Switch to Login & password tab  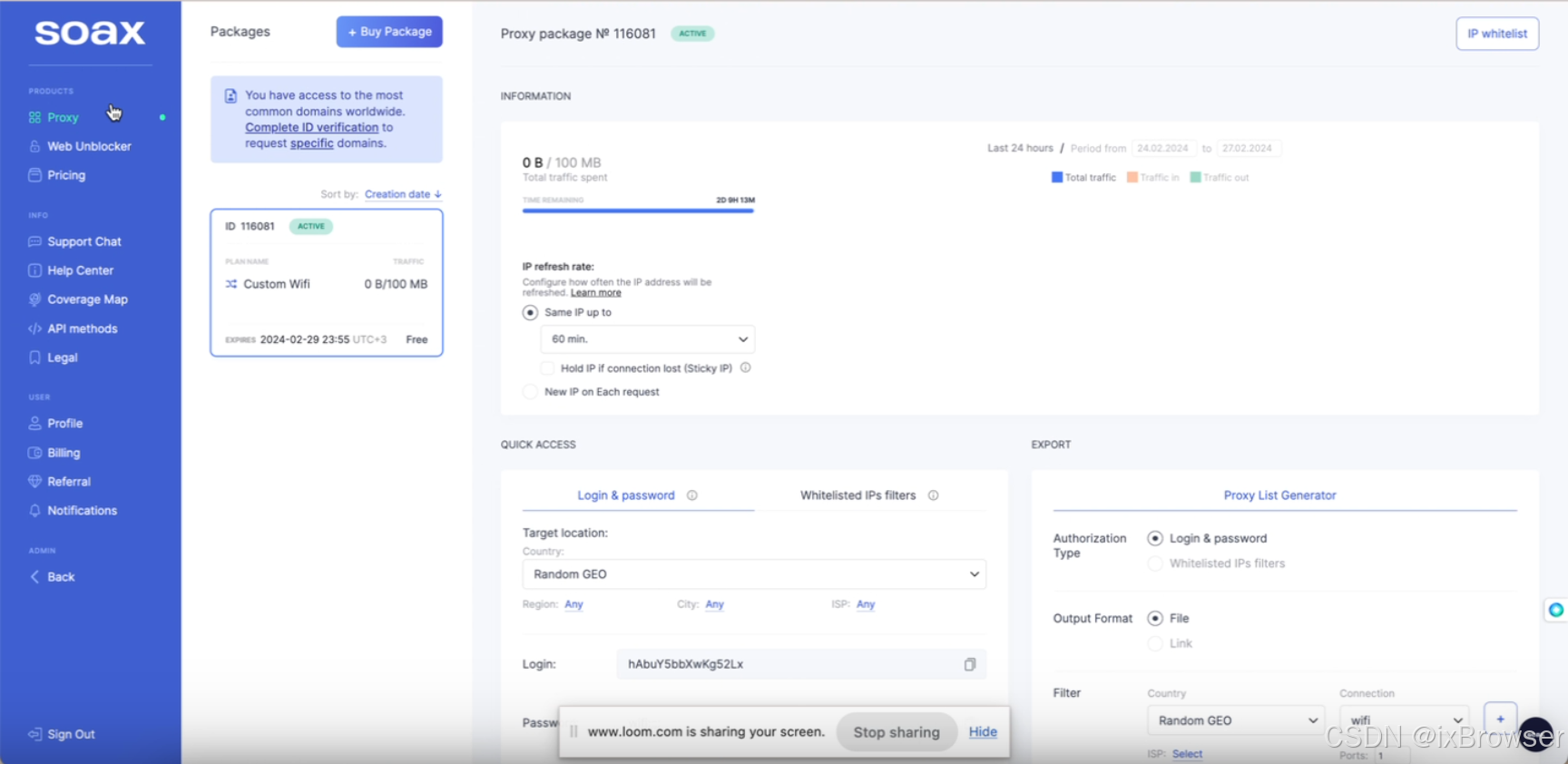pyautogui.click(x=626, y=495)
